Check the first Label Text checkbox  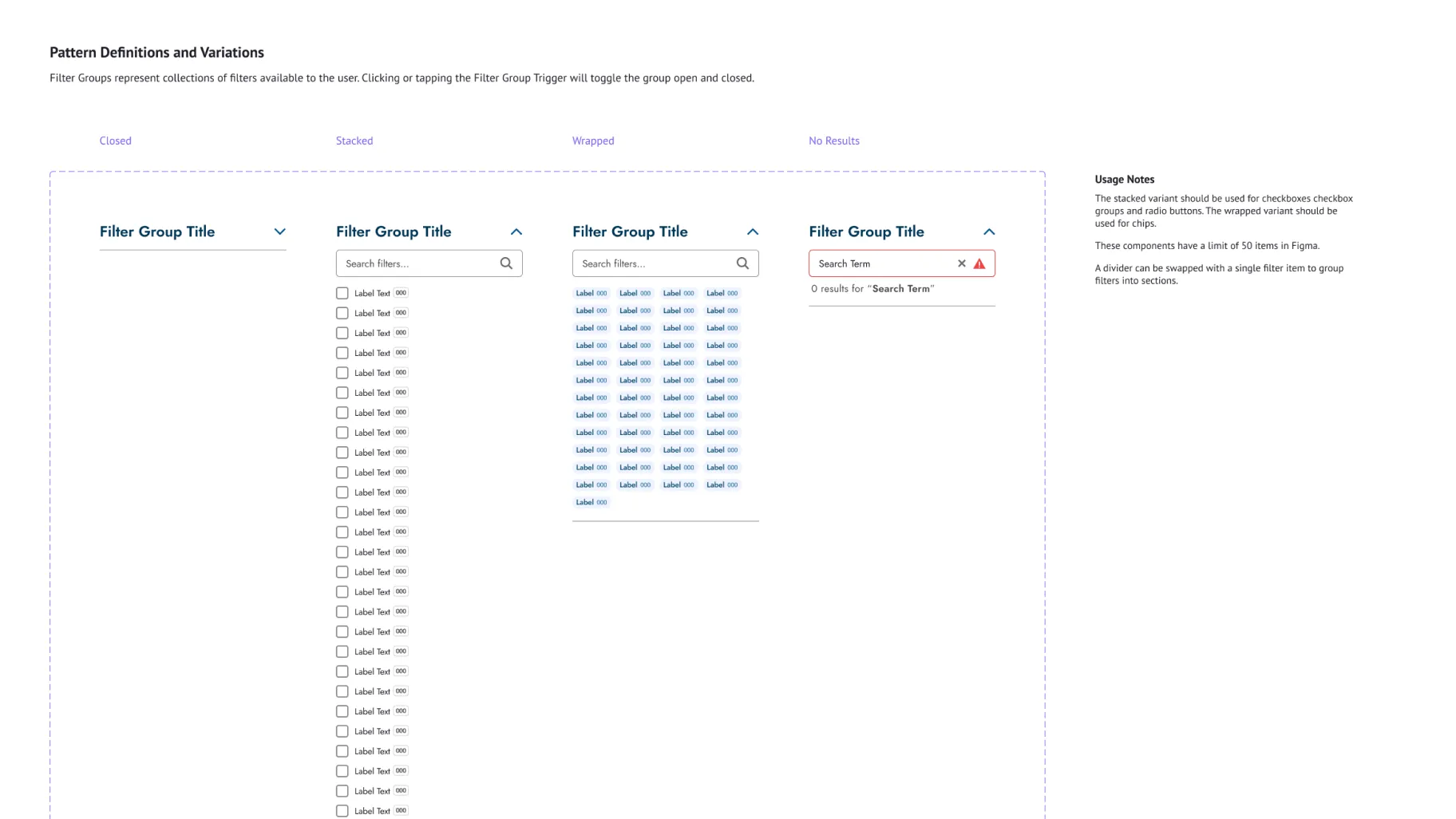coord(342,293)
